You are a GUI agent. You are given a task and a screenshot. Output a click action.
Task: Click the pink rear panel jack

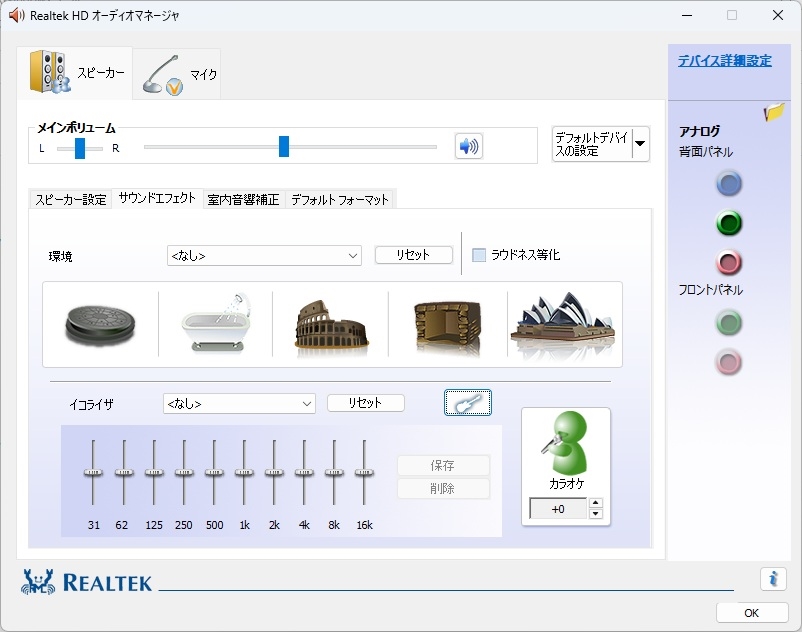click(x=729, y=262)
